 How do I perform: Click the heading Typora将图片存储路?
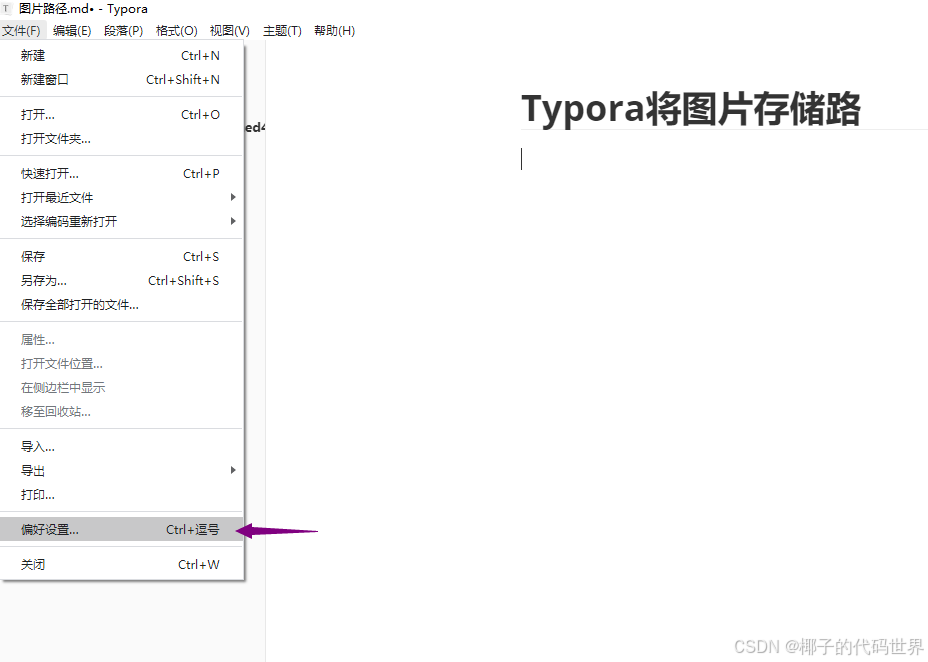pos(691,109)
